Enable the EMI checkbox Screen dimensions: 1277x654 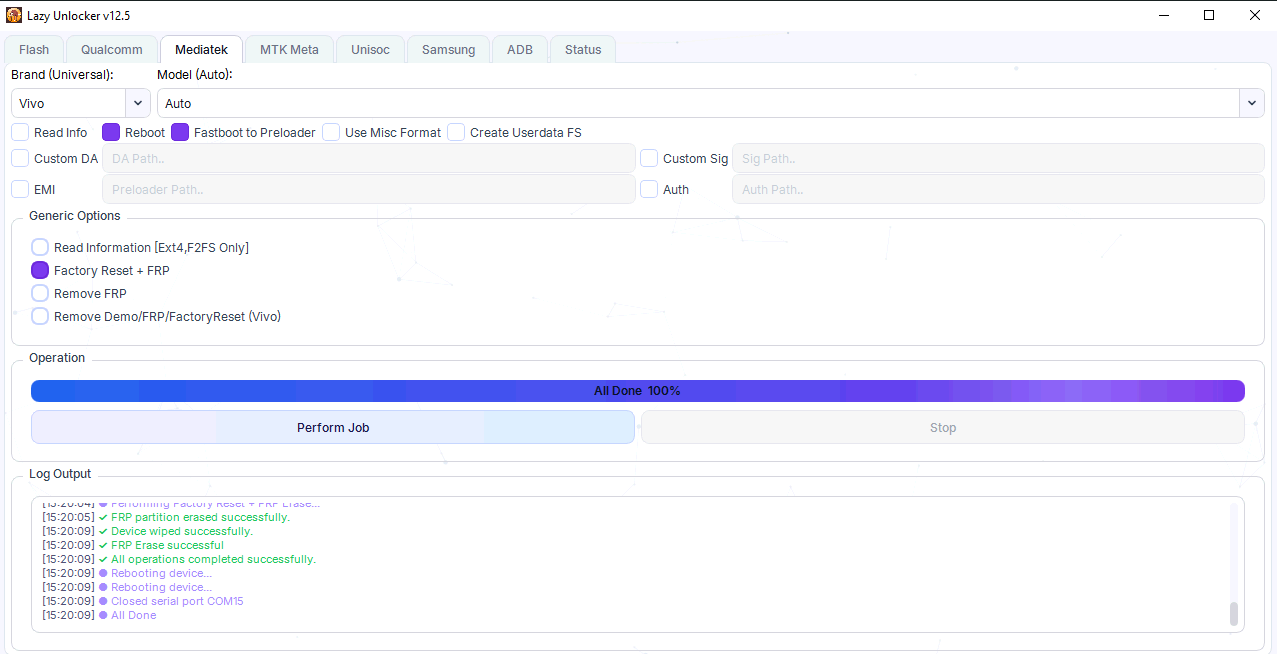pos(20,189)
